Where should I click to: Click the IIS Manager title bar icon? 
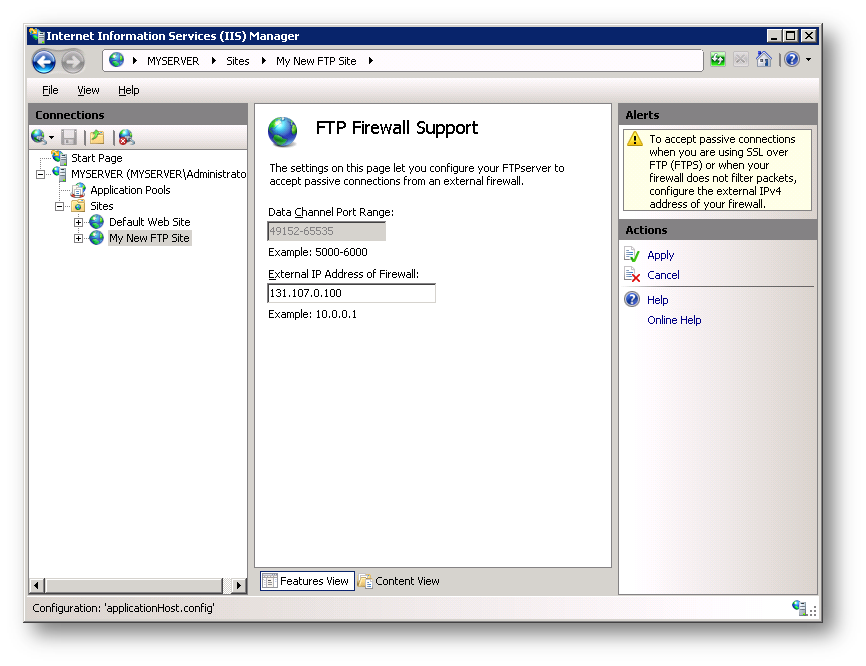37,35
